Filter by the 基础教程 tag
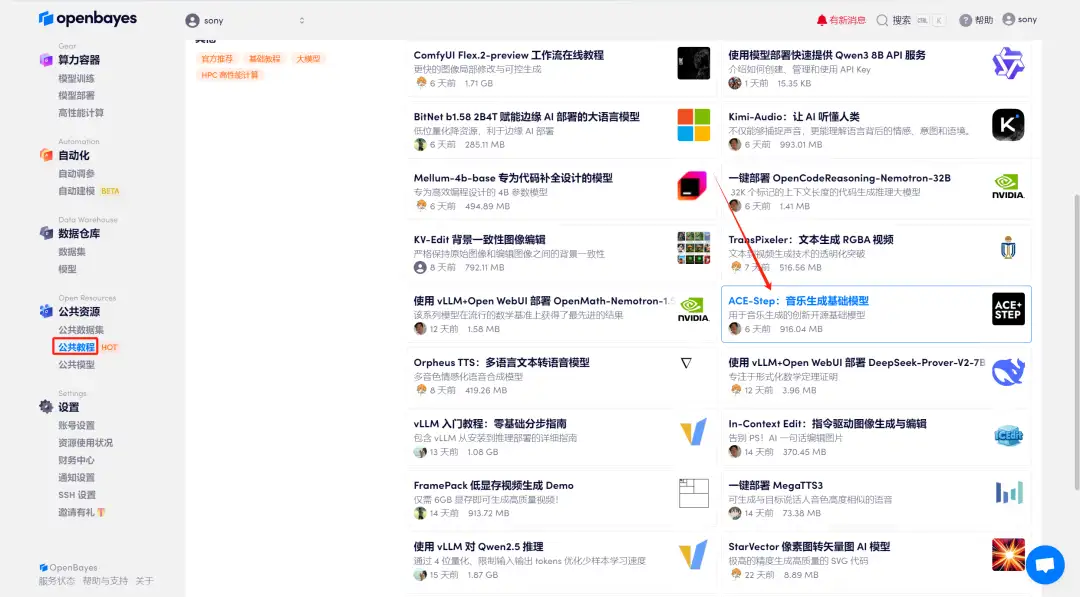 (x=264, y=59)
